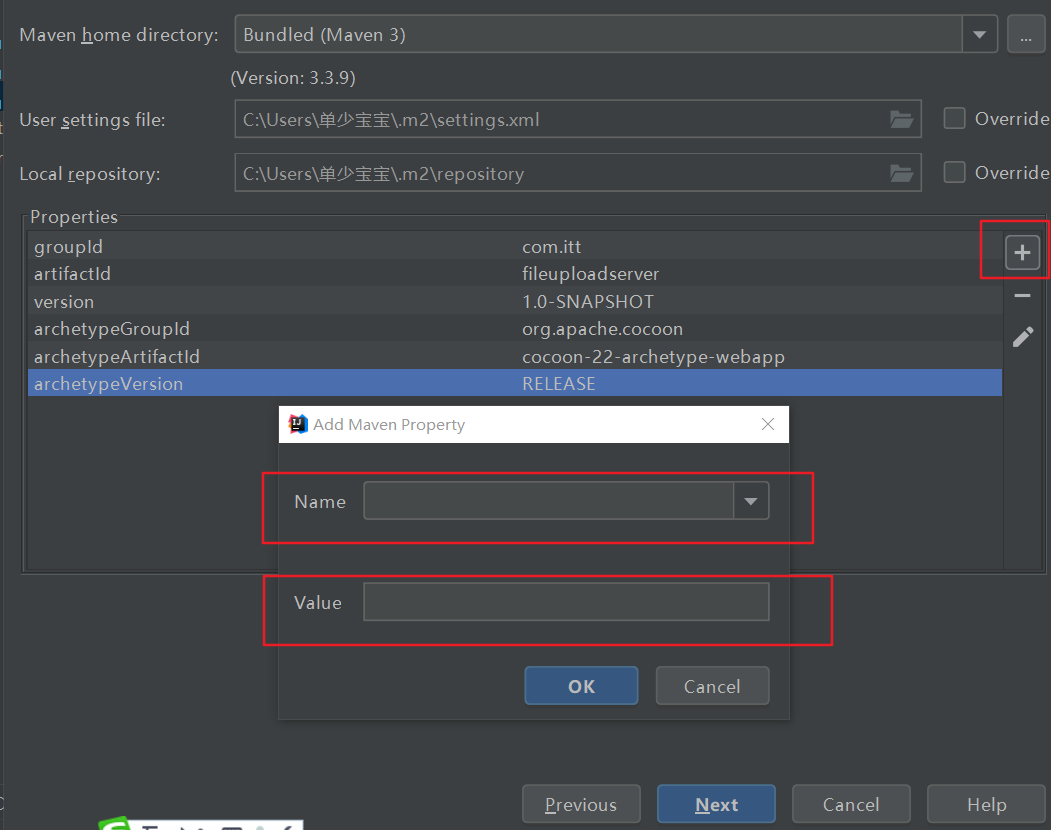This screenshot has width=1051, height=830.
Task: Click the com.itt value cell
Action: point(552,247)
